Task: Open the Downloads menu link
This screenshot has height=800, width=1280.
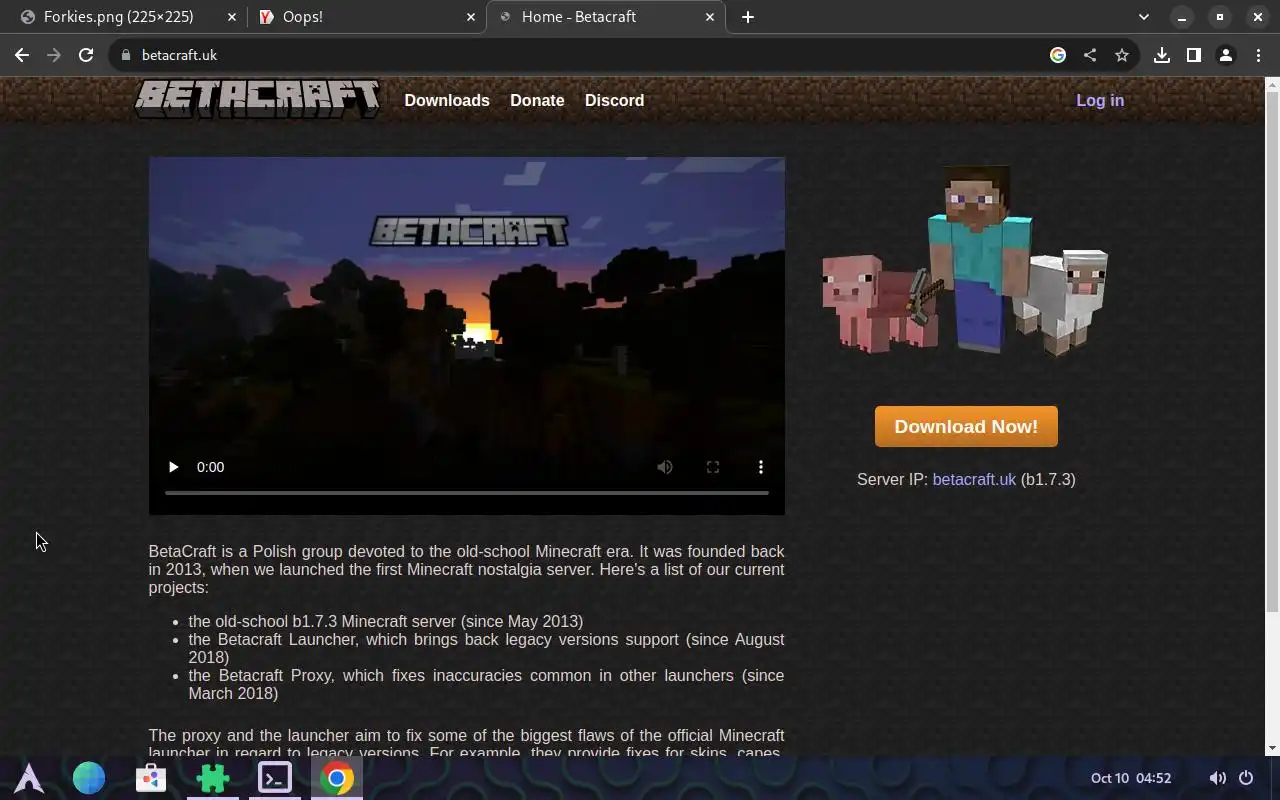Action: pos(447,100)
